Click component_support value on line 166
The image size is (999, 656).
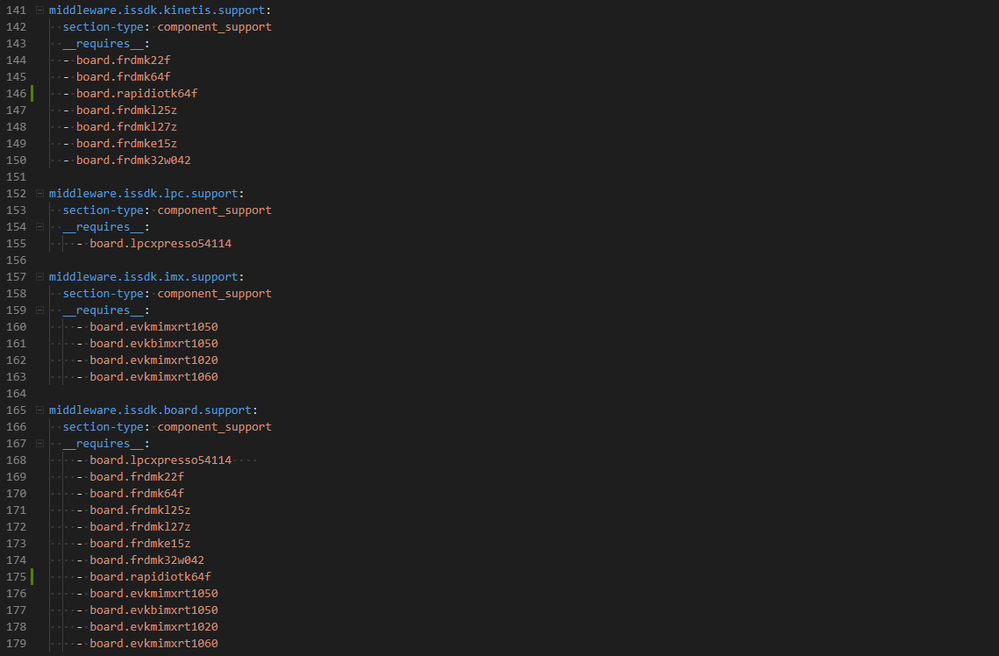214,427
